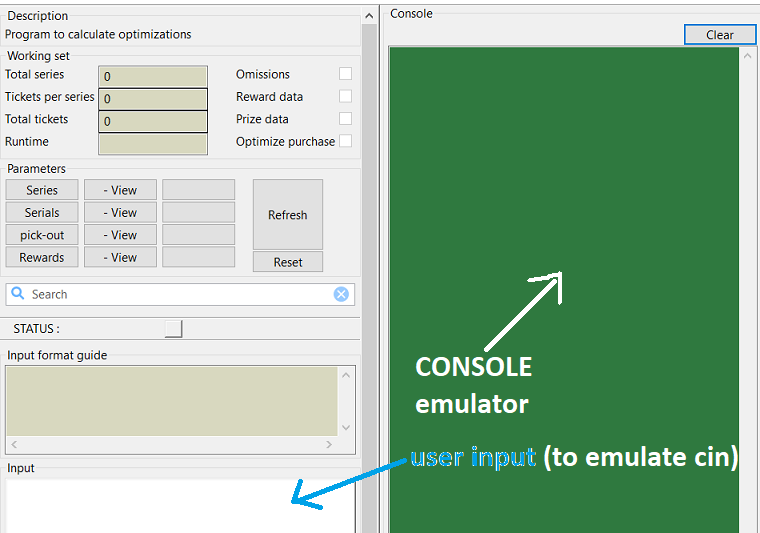Select the Rewards button
The width and height of the screenshot is (760, 533).
[x=42, y=257]
